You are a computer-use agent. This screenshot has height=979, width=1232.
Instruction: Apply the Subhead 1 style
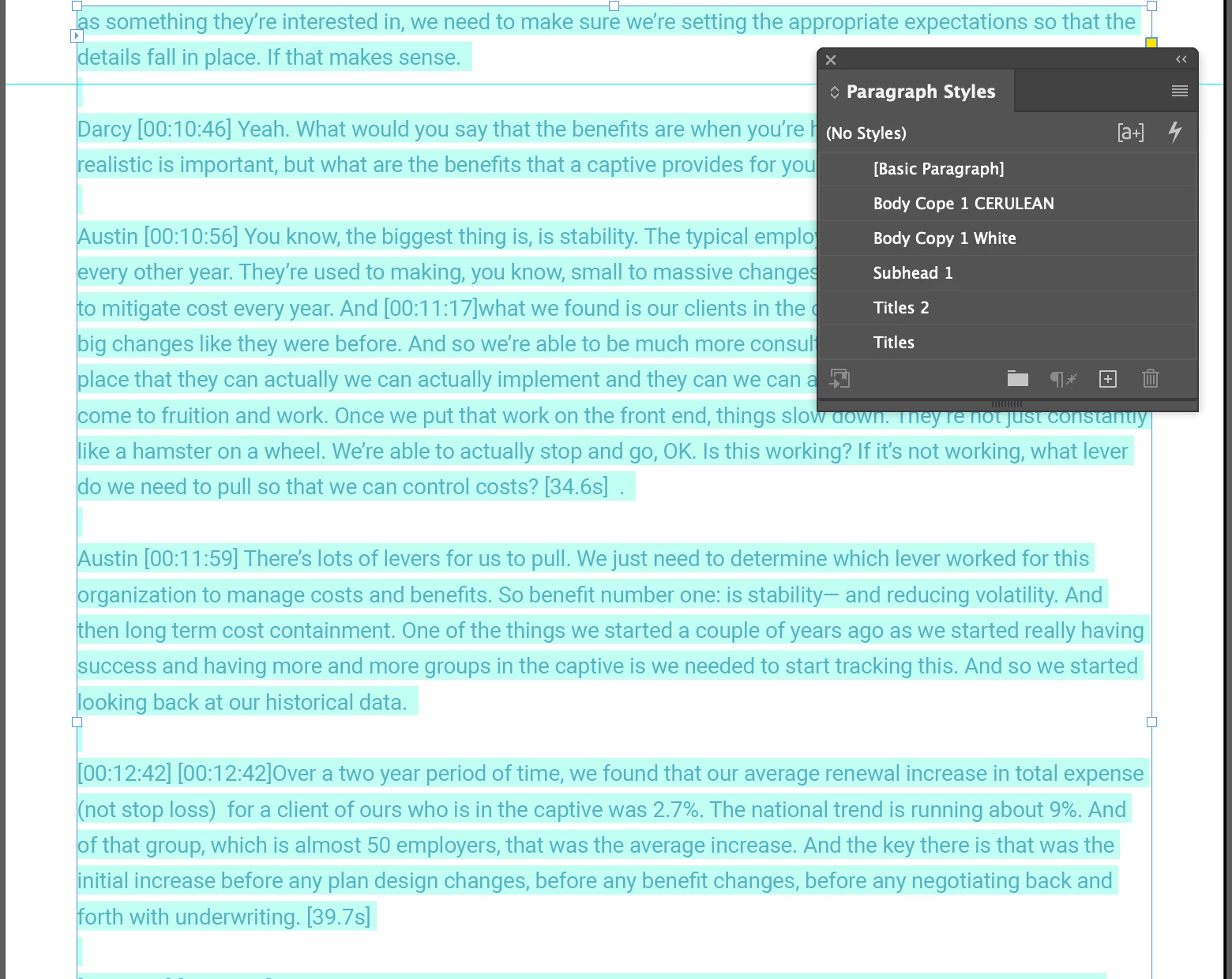tap(1008, 273)
